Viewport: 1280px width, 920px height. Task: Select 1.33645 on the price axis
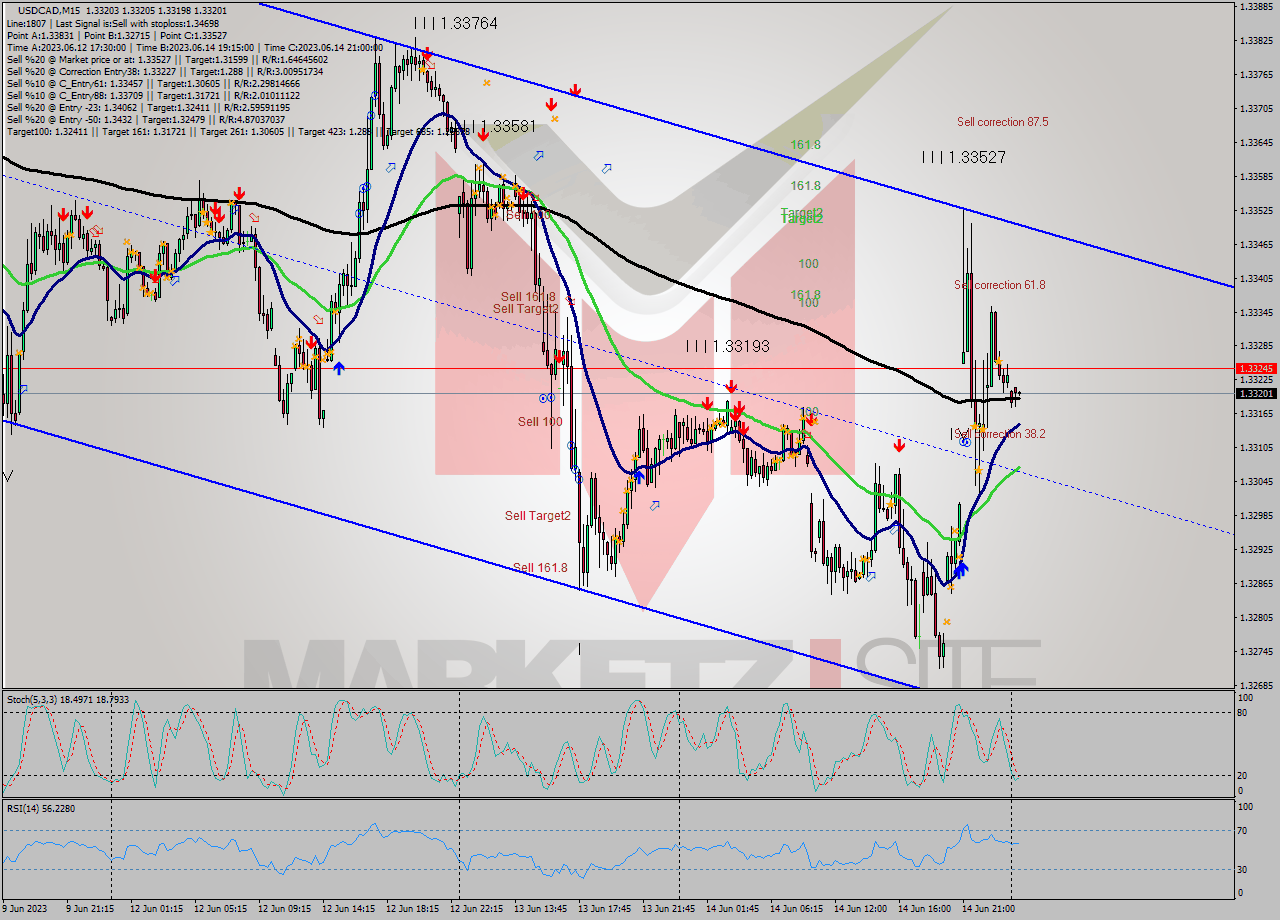click(1255, 143)
